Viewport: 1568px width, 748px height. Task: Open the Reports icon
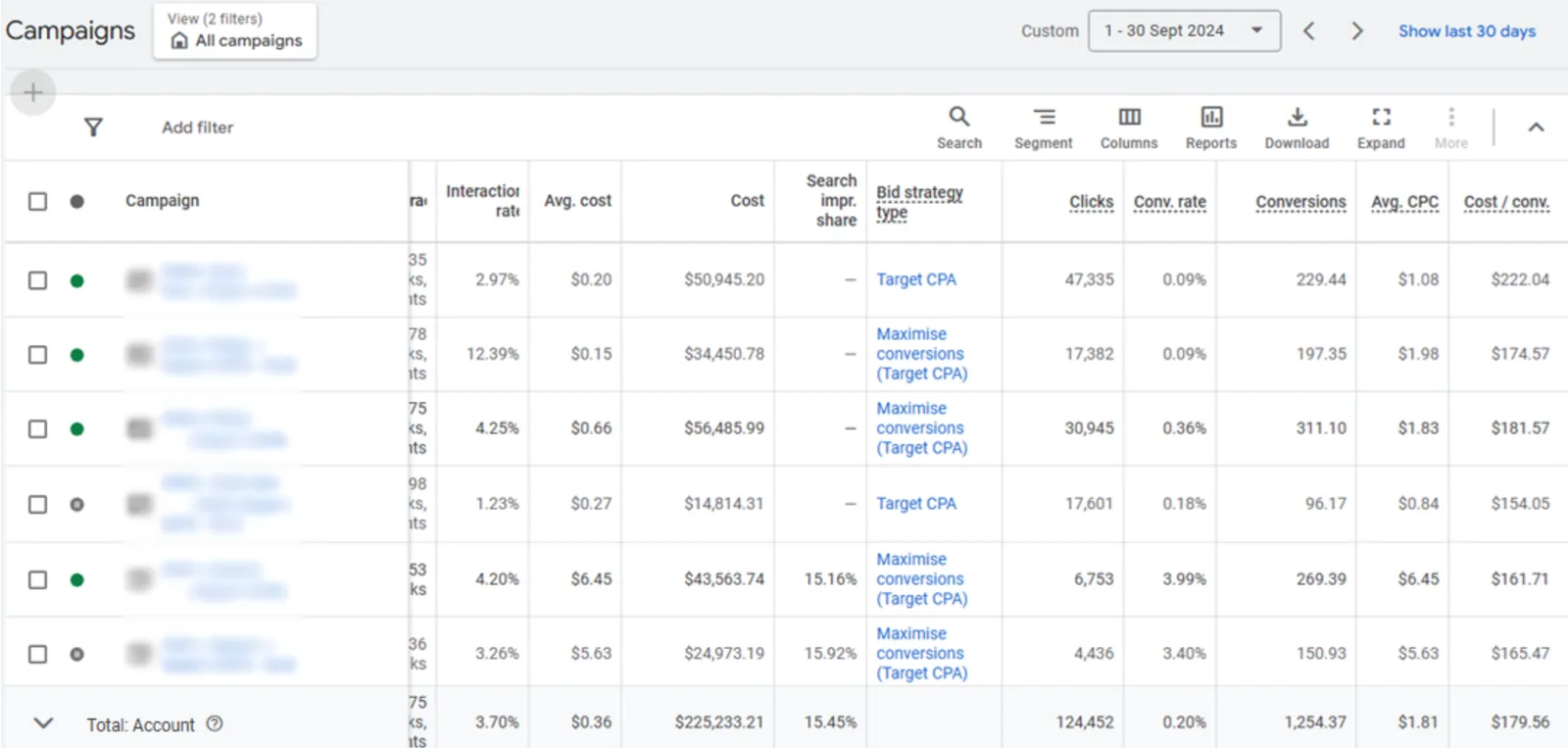tap(1211, 127)
